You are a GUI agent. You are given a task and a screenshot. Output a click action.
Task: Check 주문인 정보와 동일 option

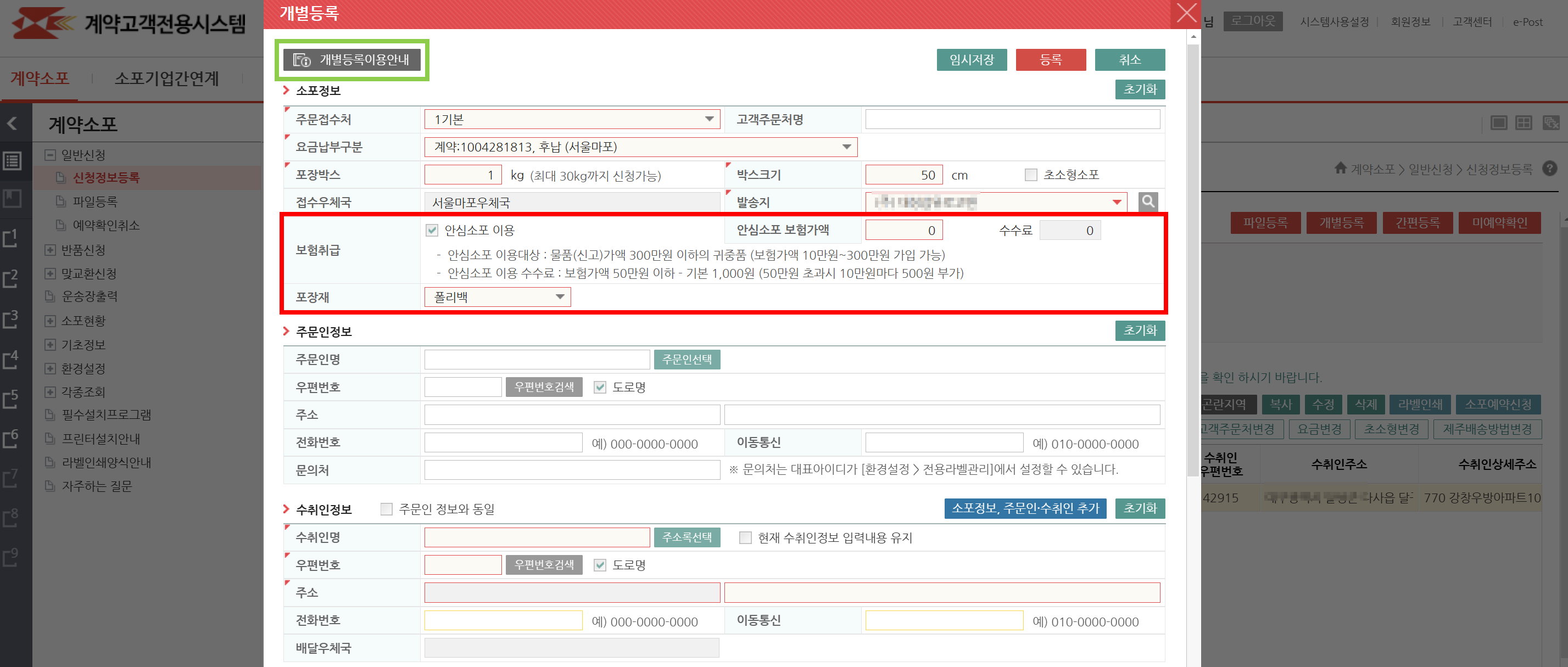tap(386, 509)
